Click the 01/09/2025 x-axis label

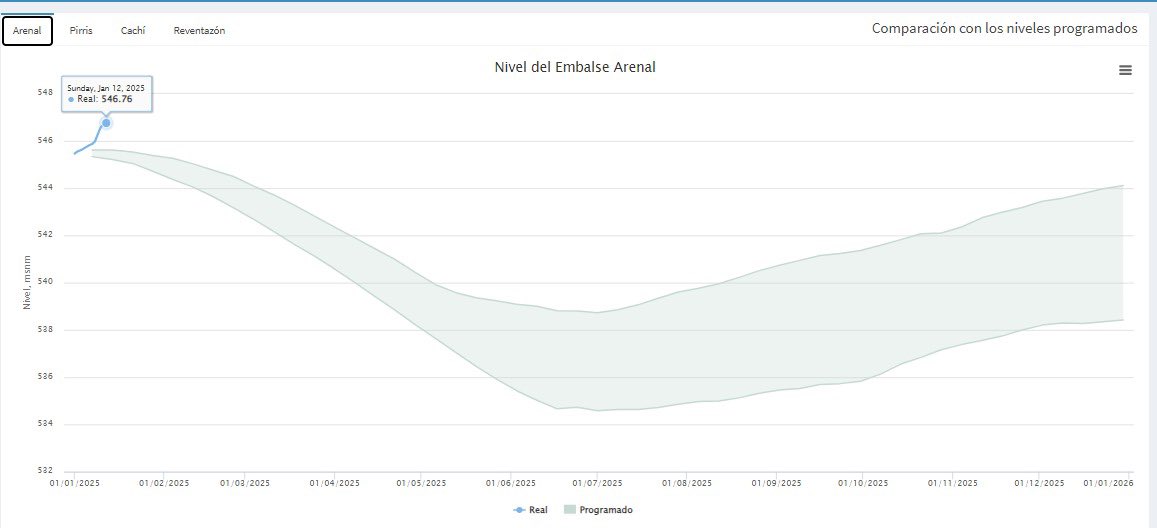point(776,483)
